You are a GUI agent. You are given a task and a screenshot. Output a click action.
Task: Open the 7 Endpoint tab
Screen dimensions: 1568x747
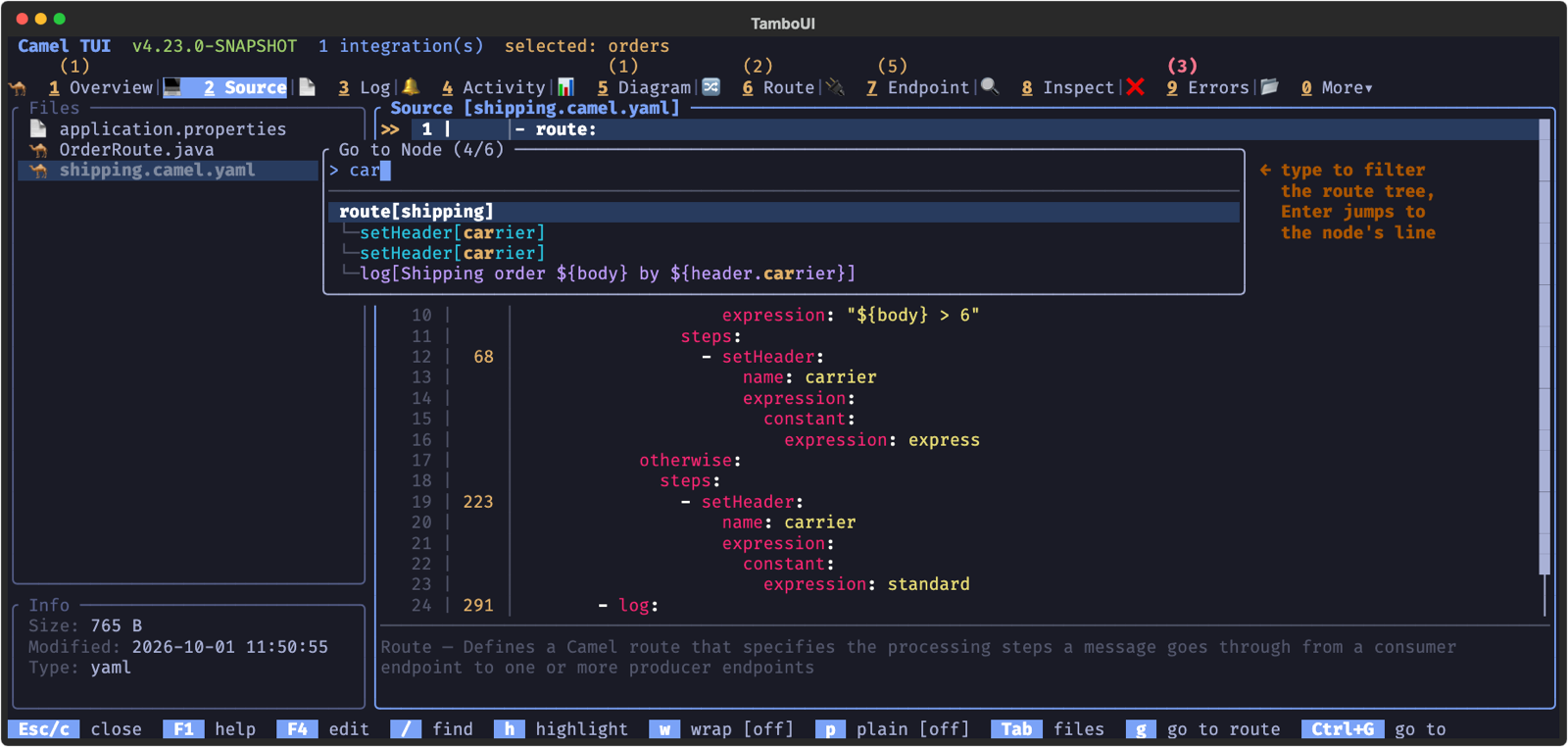tap(917, 88)
